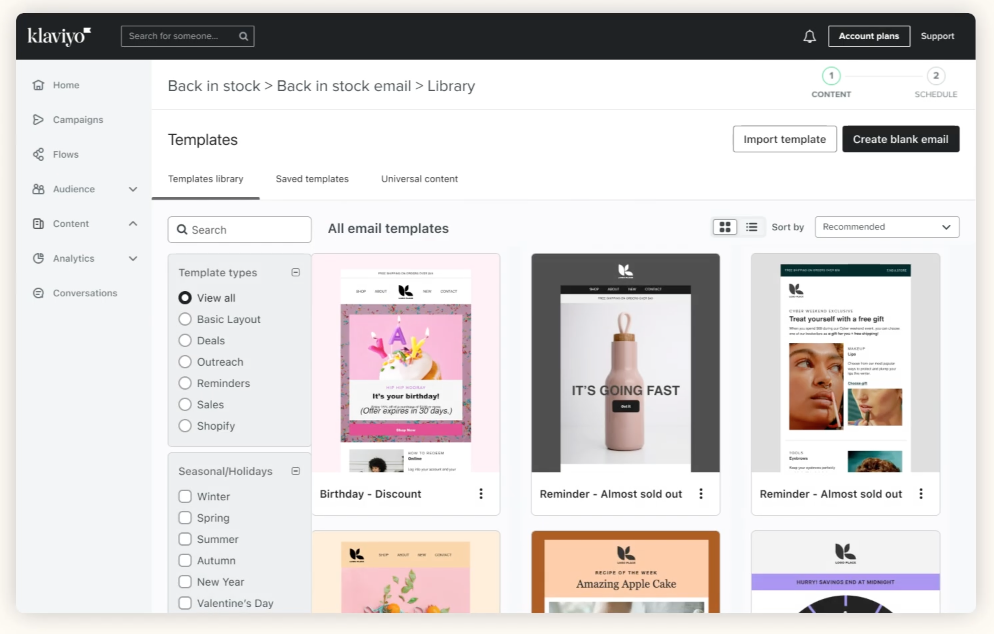
Task: Select the Outreach template type
Action: pos(185,362)
